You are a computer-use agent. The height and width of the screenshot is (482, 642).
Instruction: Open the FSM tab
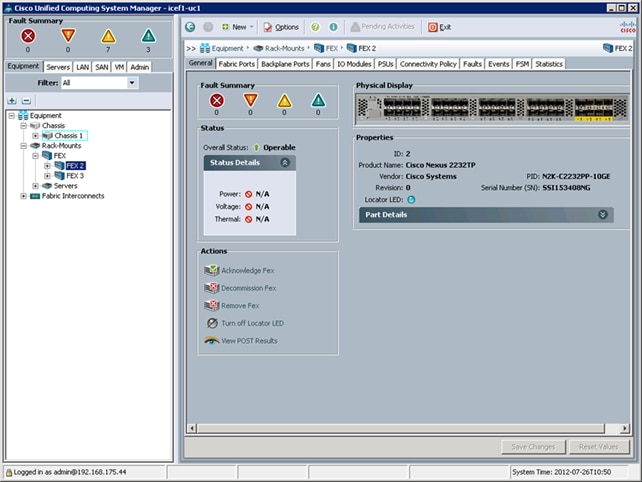(522, 64)
